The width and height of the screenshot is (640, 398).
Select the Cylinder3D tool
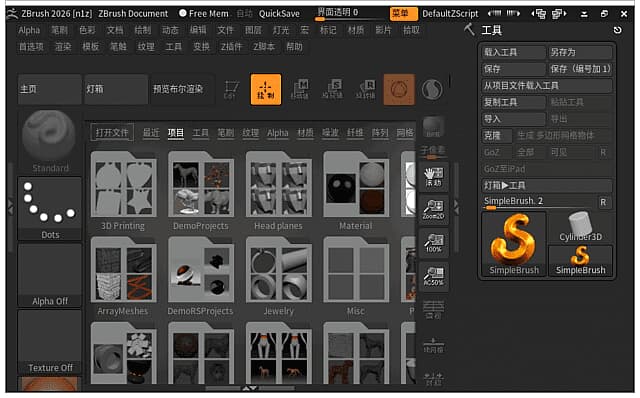click(x=580, y=227)
